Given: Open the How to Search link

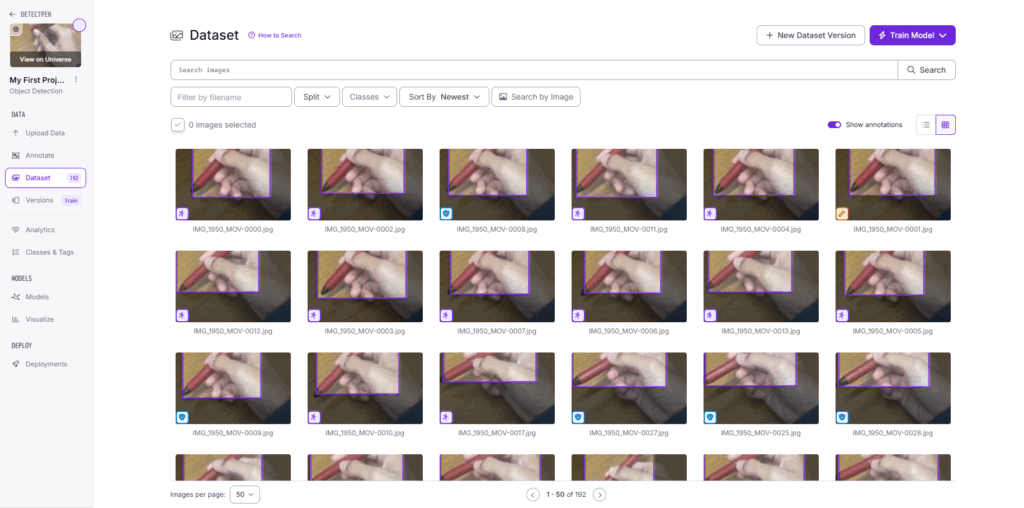Looking at the screenshot, I should [275, 35].
